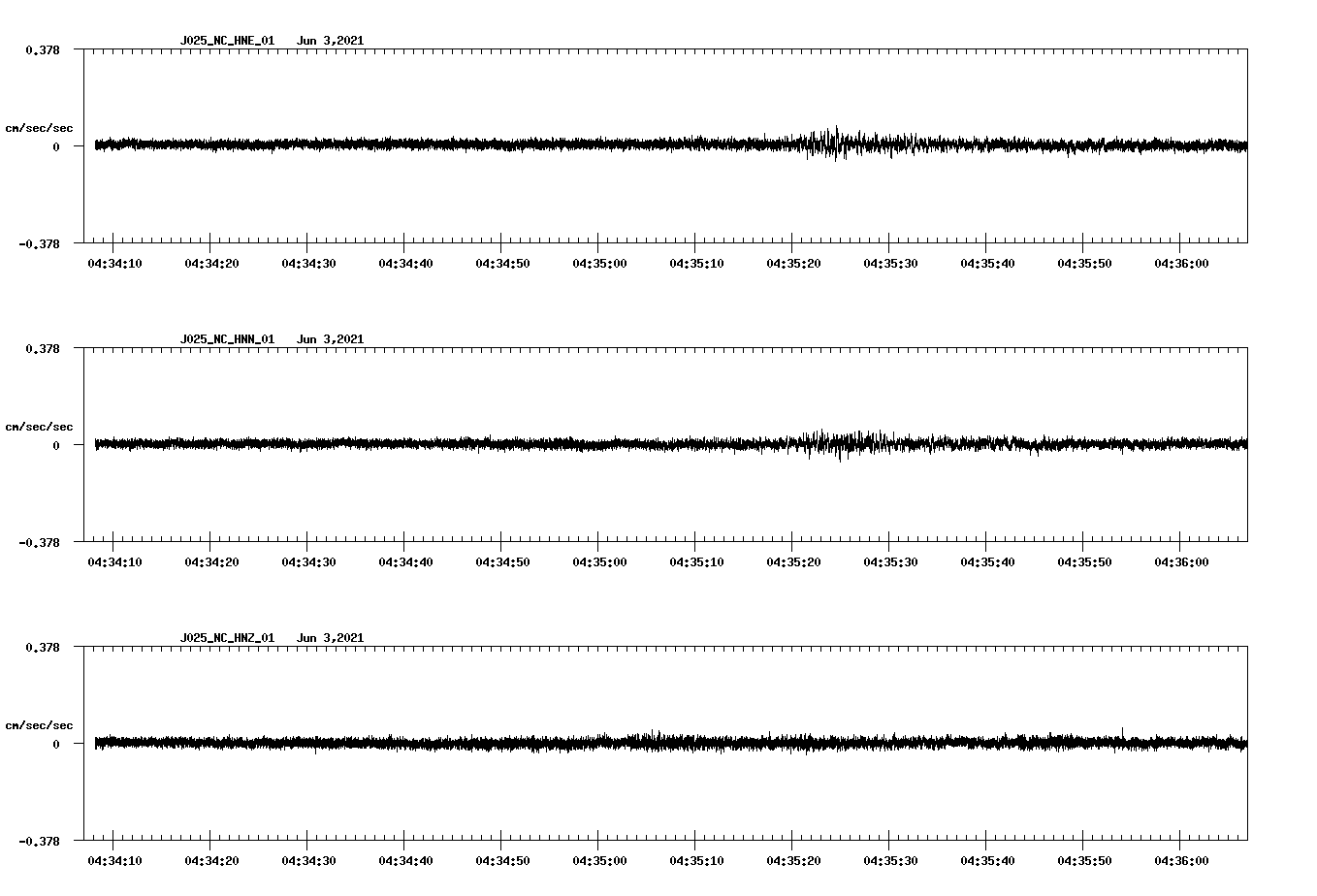Click the amplitude burst on the HNN trace
The image size is (1317, 896).
pyautogui.click(x=844, y=443)
